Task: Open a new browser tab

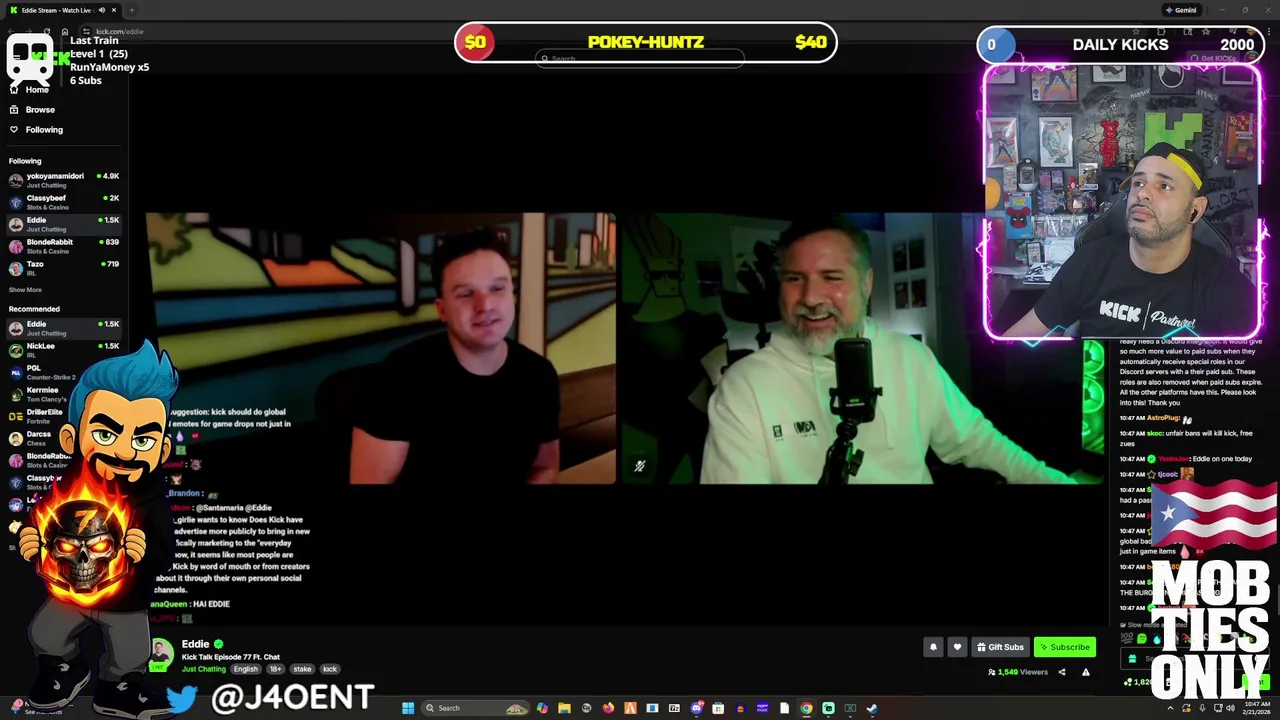Action: coord(131,10)
